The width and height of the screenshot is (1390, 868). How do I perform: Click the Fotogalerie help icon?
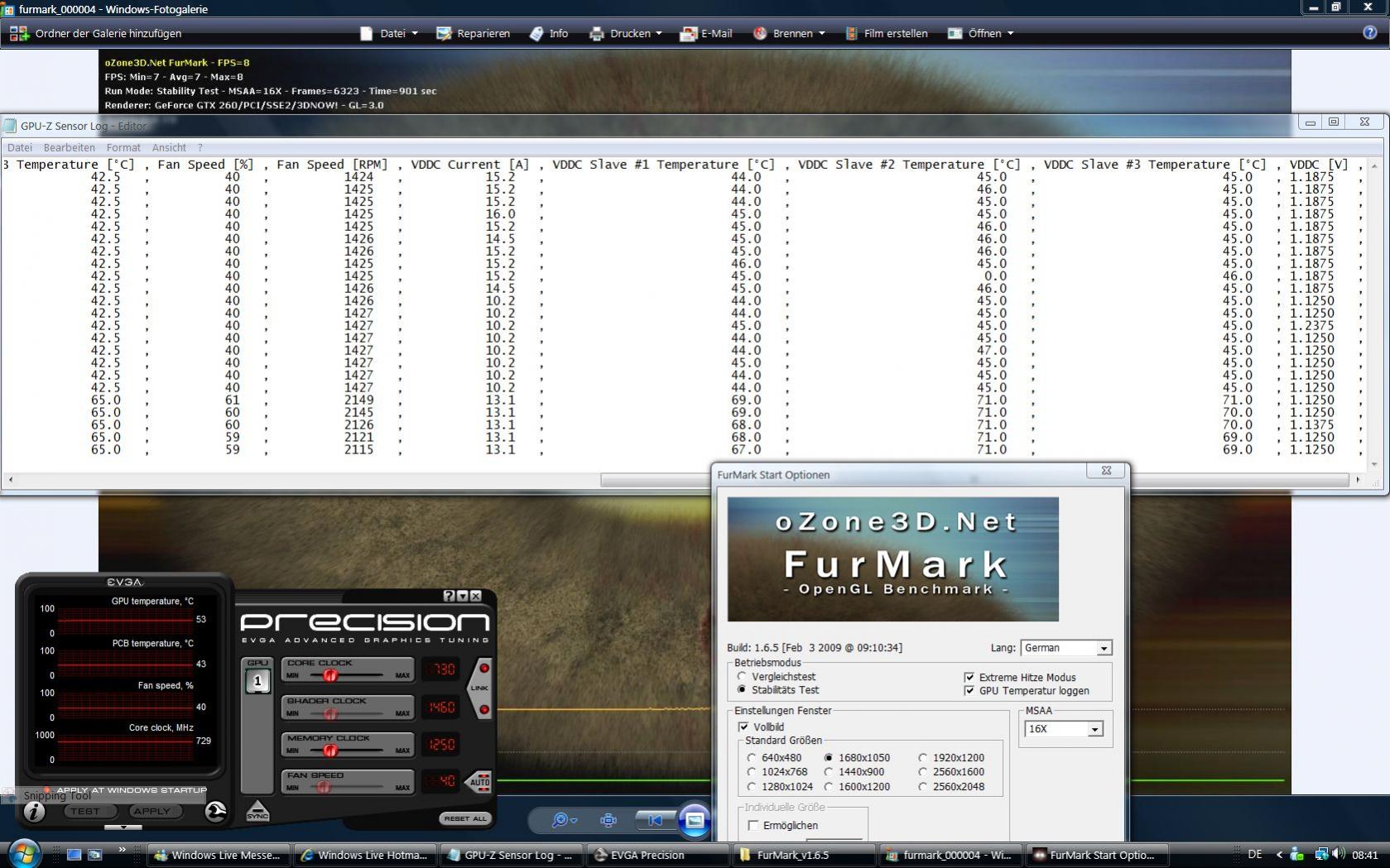pyautogui.click(x=1370, y=33)
